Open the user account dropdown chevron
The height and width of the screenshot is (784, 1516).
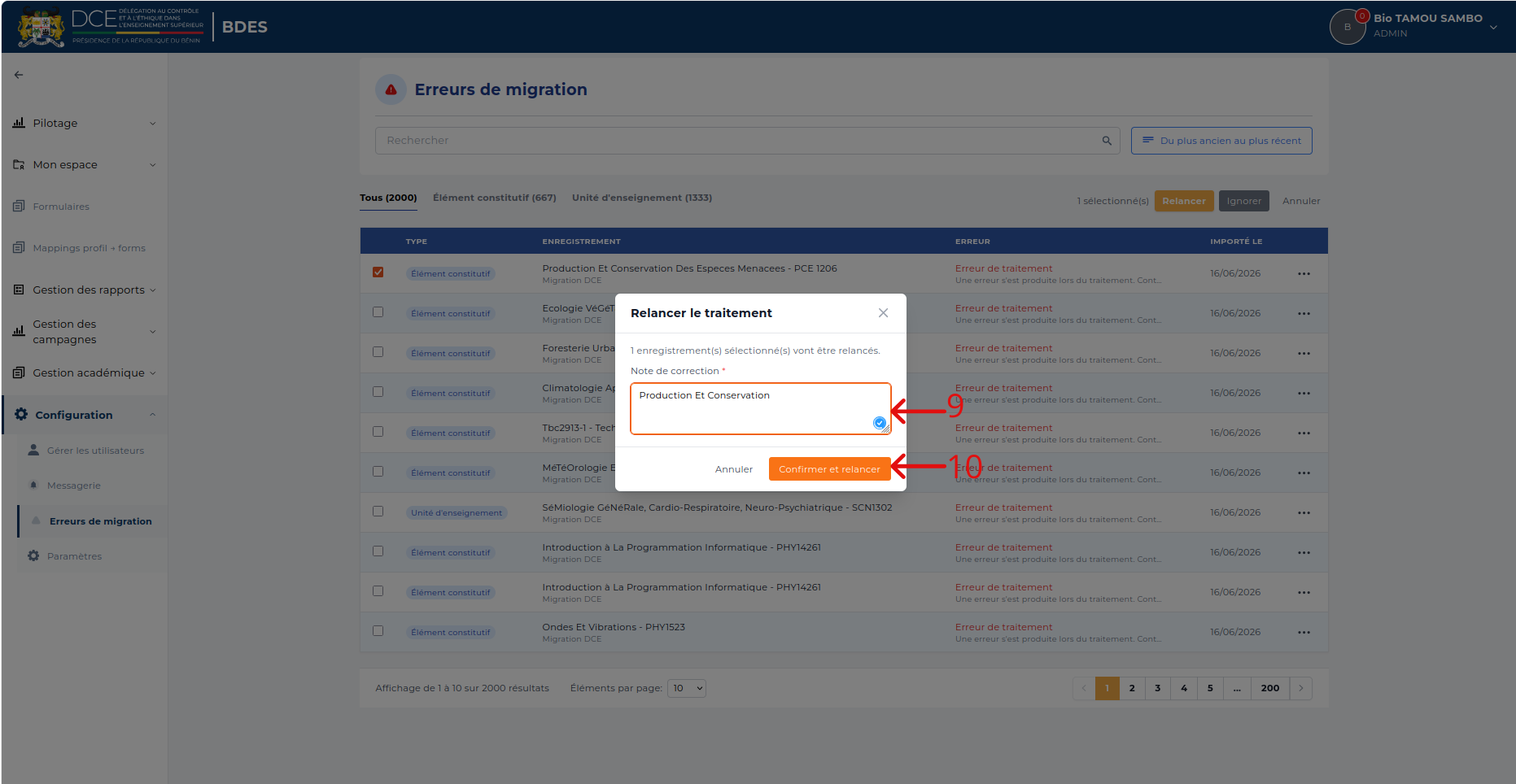point(1493,27)
